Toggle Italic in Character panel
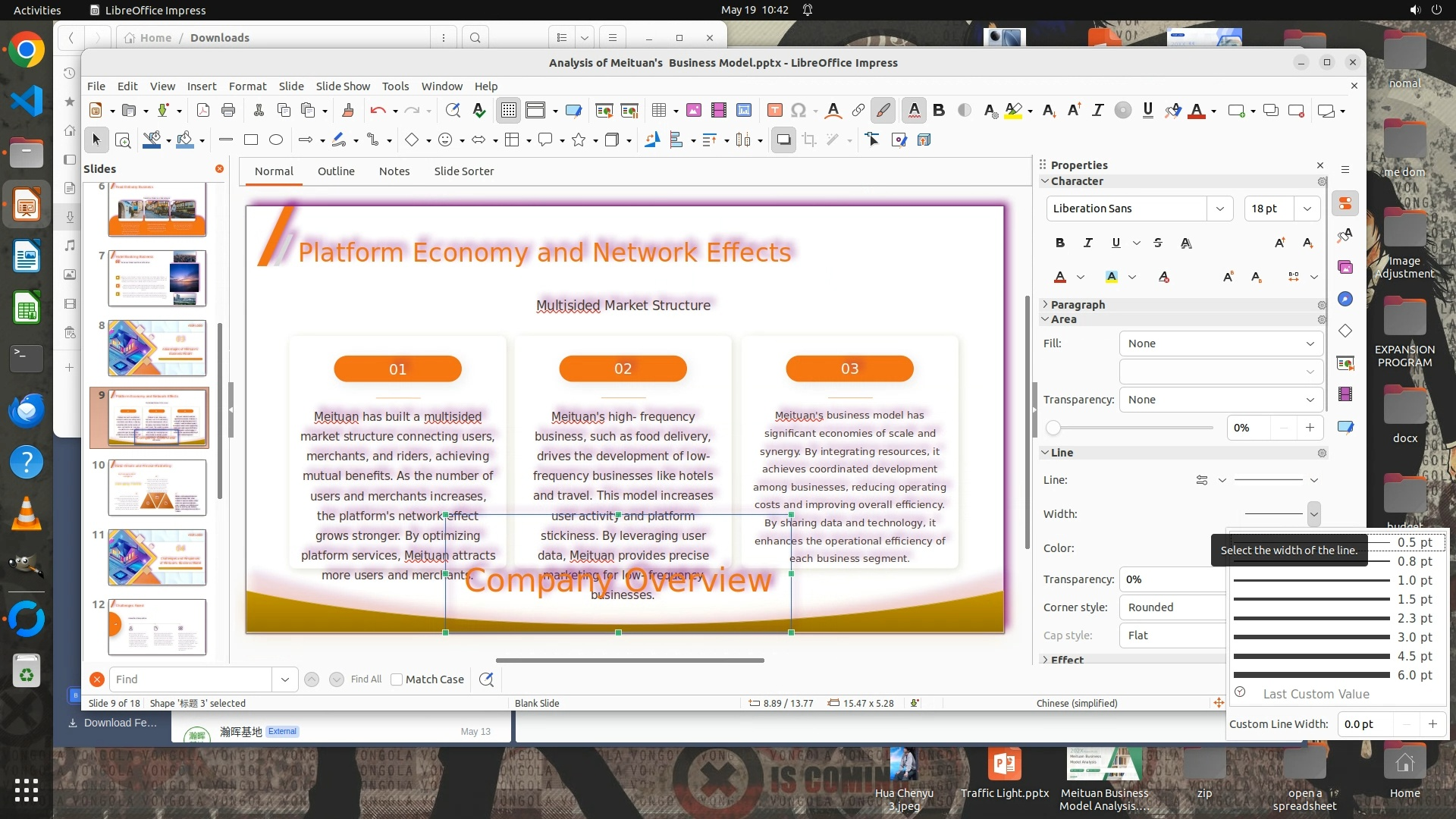The width and height of the screenshot is (1456, 819). 1087,243
